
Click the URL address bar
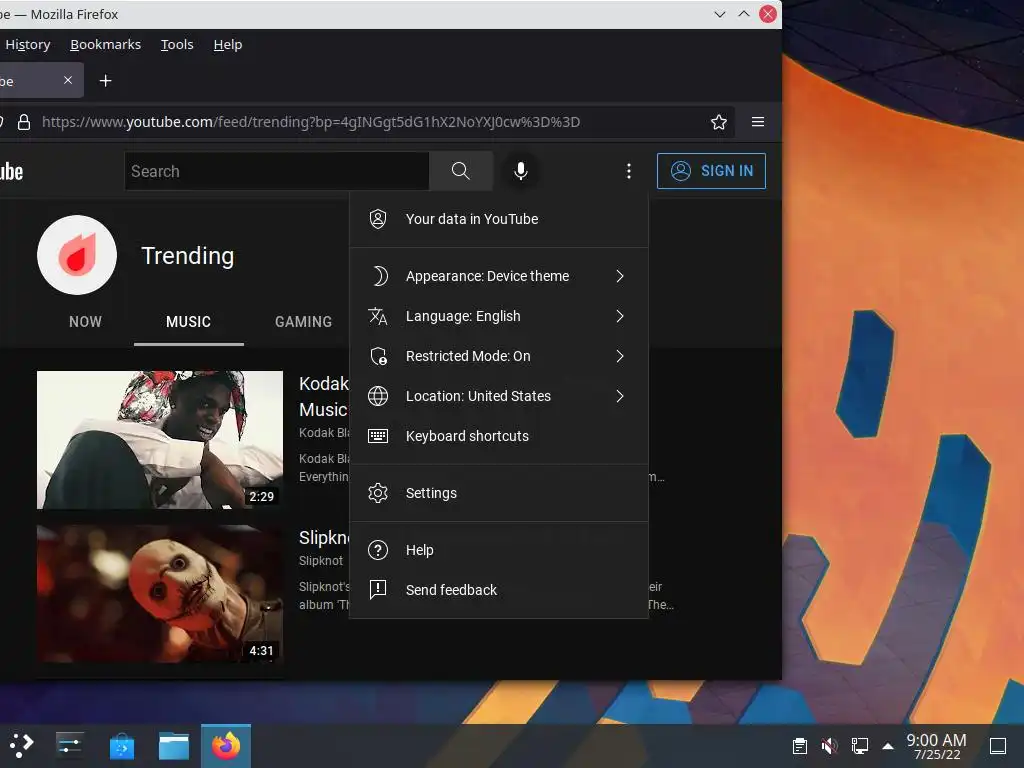click(369, 122)
